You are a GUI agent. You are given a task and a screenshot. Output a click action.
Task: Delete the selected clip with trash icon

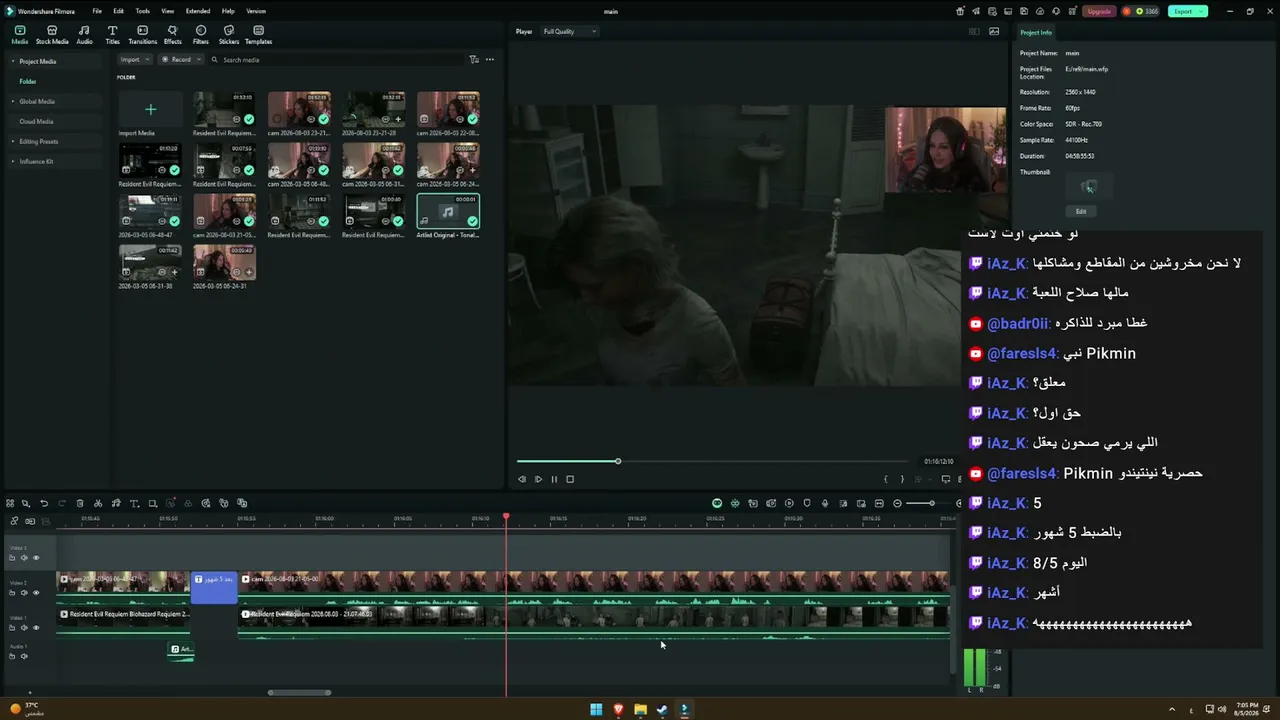(80, 503)
